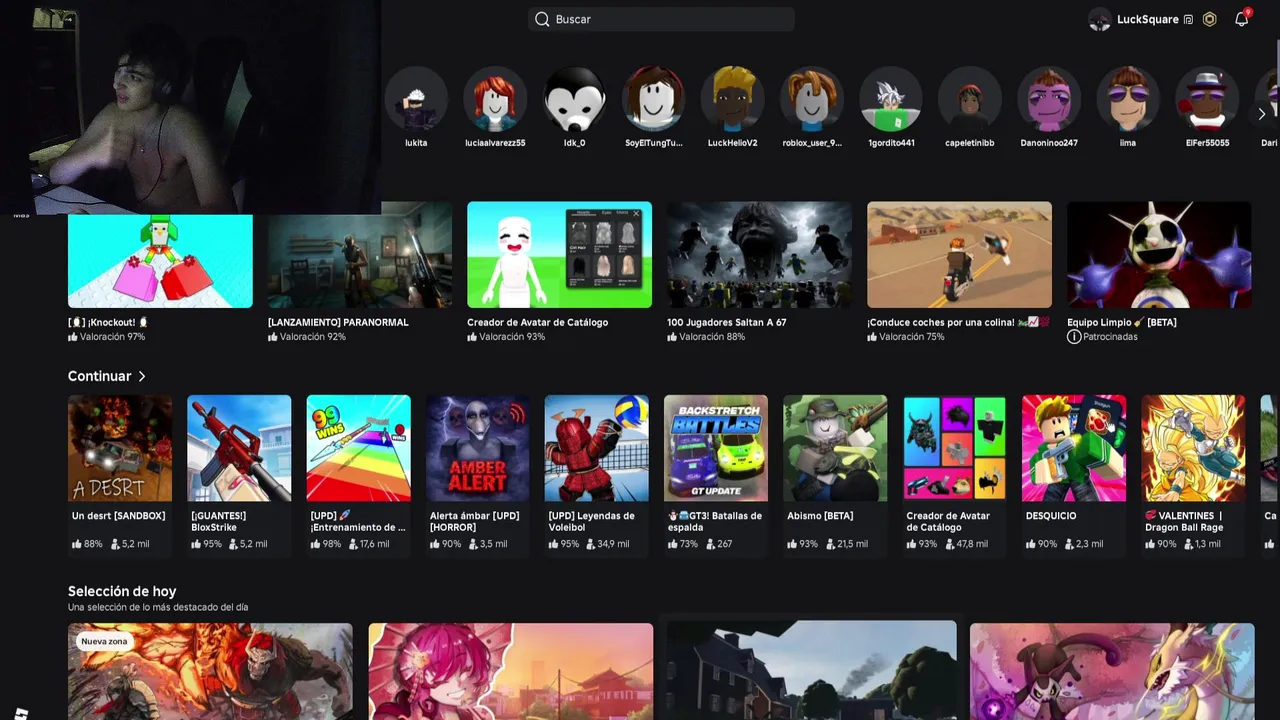Image resolution: width=1280 pixels, height=720 pixels.
Task: Click '[LANZAMIENTO] PARANORMAL' title text
Action: click(x=338, y=322)
